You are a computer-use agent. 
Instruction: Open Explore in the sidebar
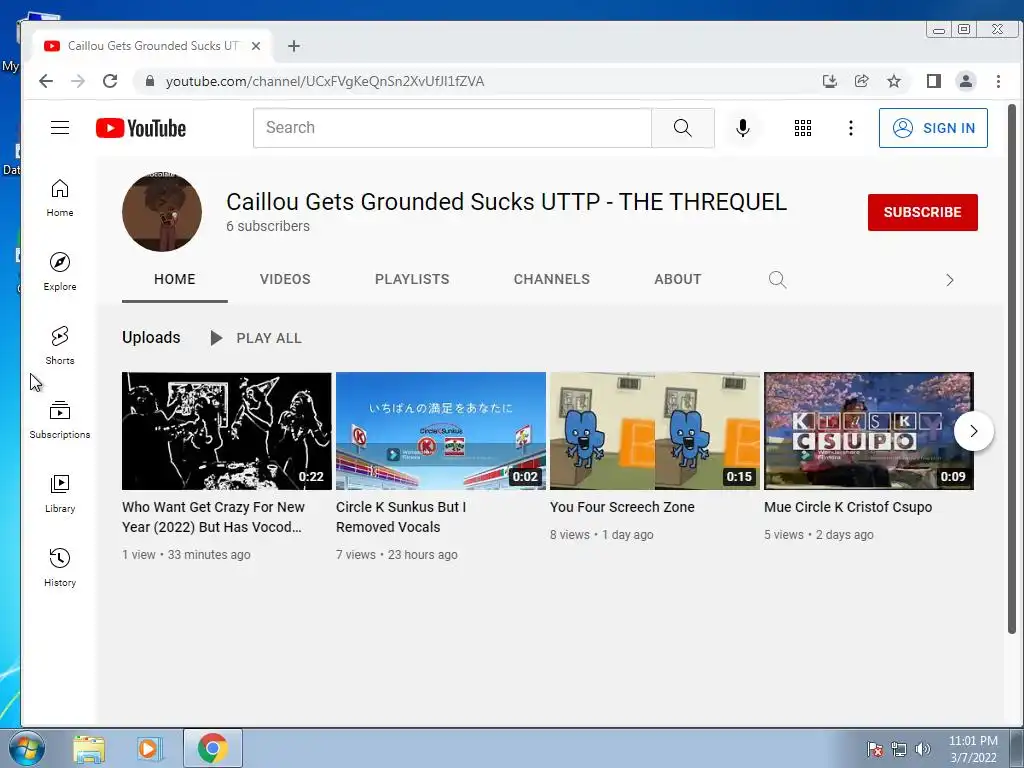coord(60,272)
